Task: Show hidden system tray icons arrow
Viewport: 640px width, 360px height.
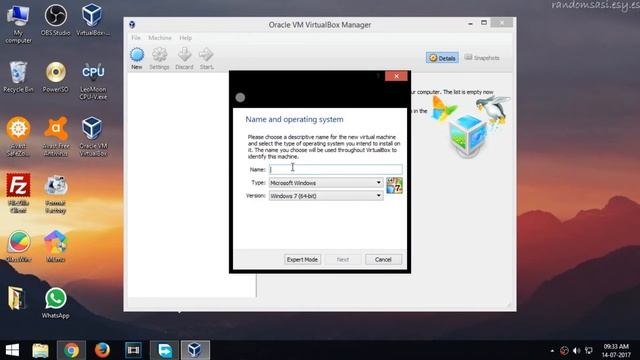Action: 552,351
